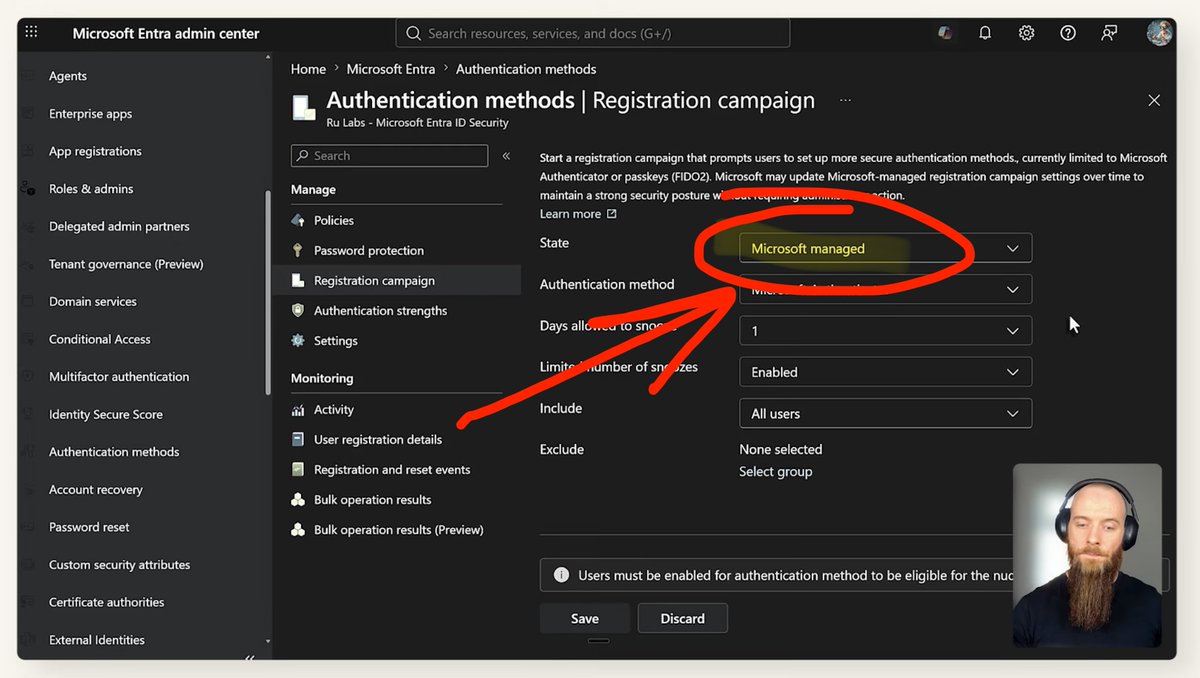Close the Registration campaign blade
Image resolution: width=1200 pixels, height=678 pixels.
(1154, 100)
